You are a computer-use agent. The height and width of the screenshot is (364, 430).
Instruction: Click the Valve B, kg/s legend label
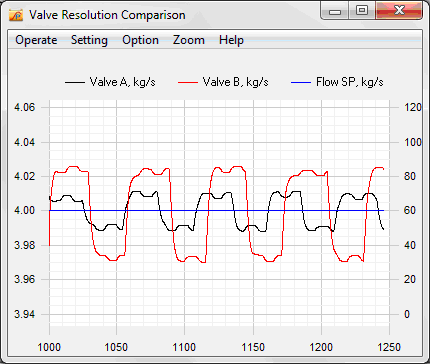pos(235,82)
